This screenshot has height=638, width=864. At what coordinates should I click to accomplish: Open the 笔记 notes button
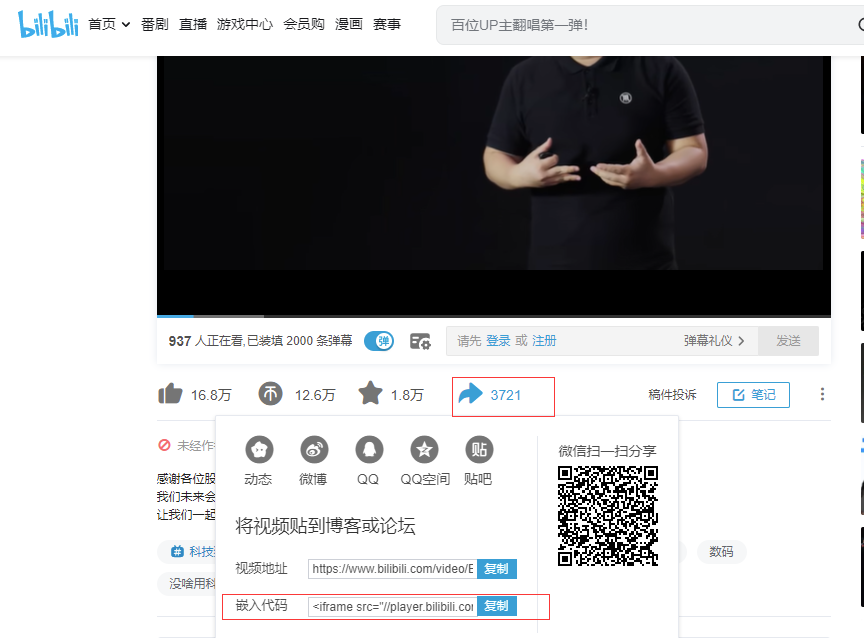pos(753,394)
